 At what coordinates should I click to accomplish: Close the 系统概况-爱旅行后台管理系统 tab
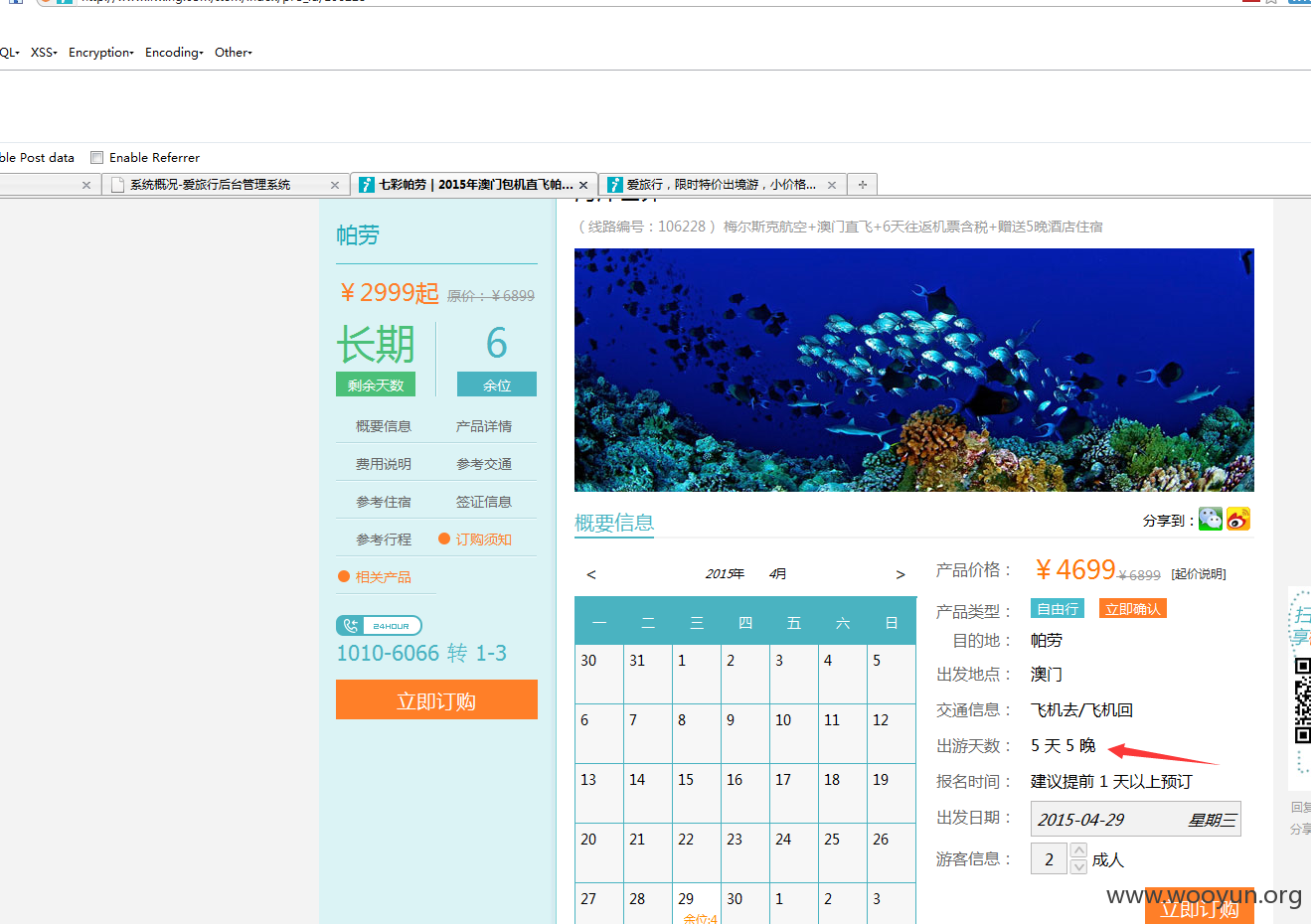(335, 185)
